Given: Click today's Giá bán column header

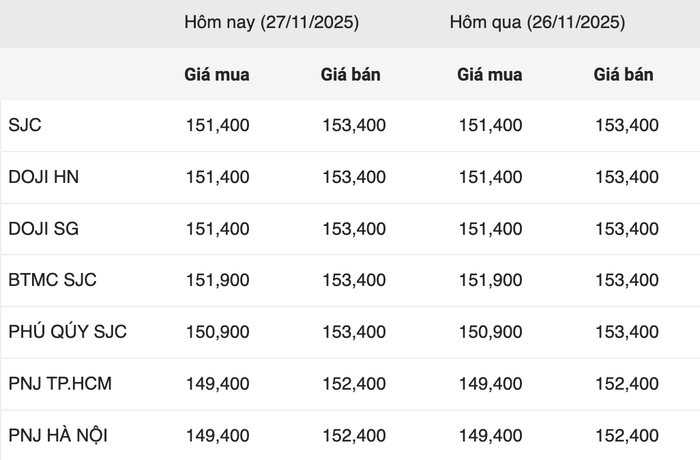Looking at the screenshot, I should [351, 75].
